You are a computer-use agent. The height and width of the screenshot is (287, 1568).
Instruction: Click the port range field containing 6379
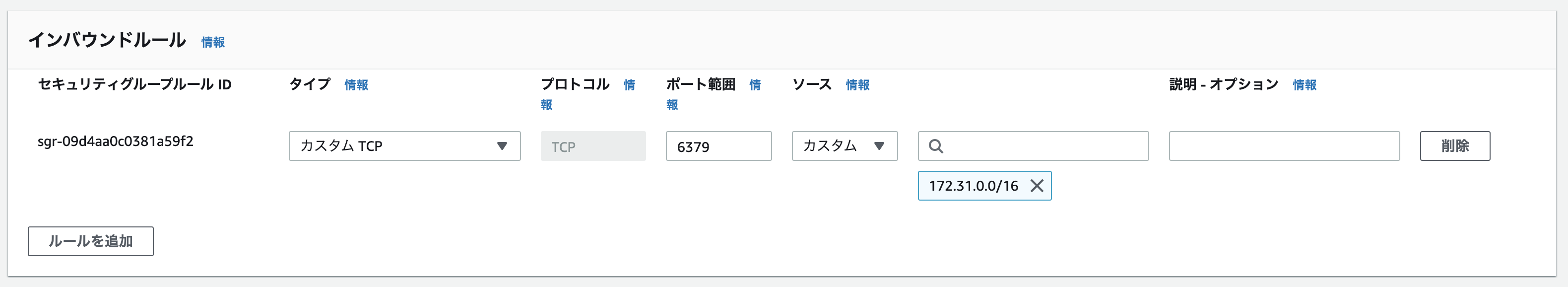(x=719, y=146)
